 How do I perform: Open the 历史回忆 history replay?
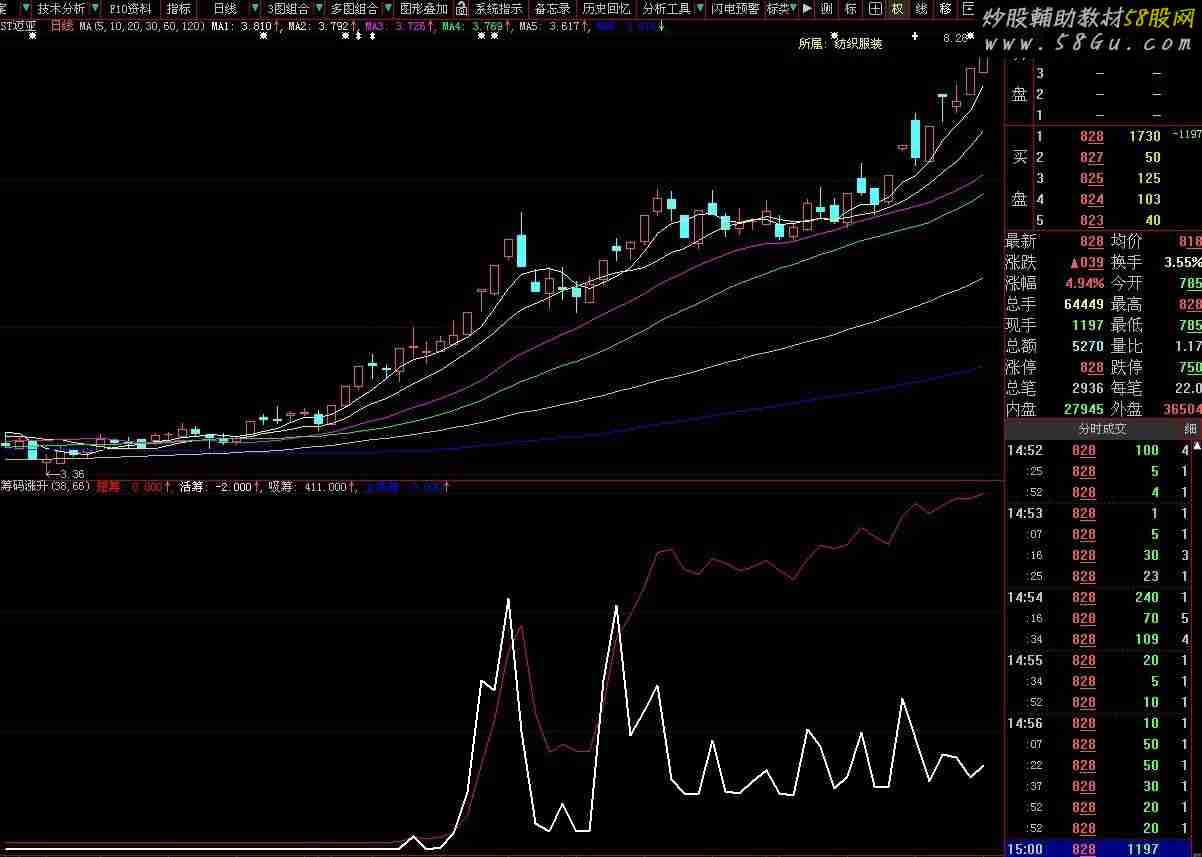coord(606,8)
